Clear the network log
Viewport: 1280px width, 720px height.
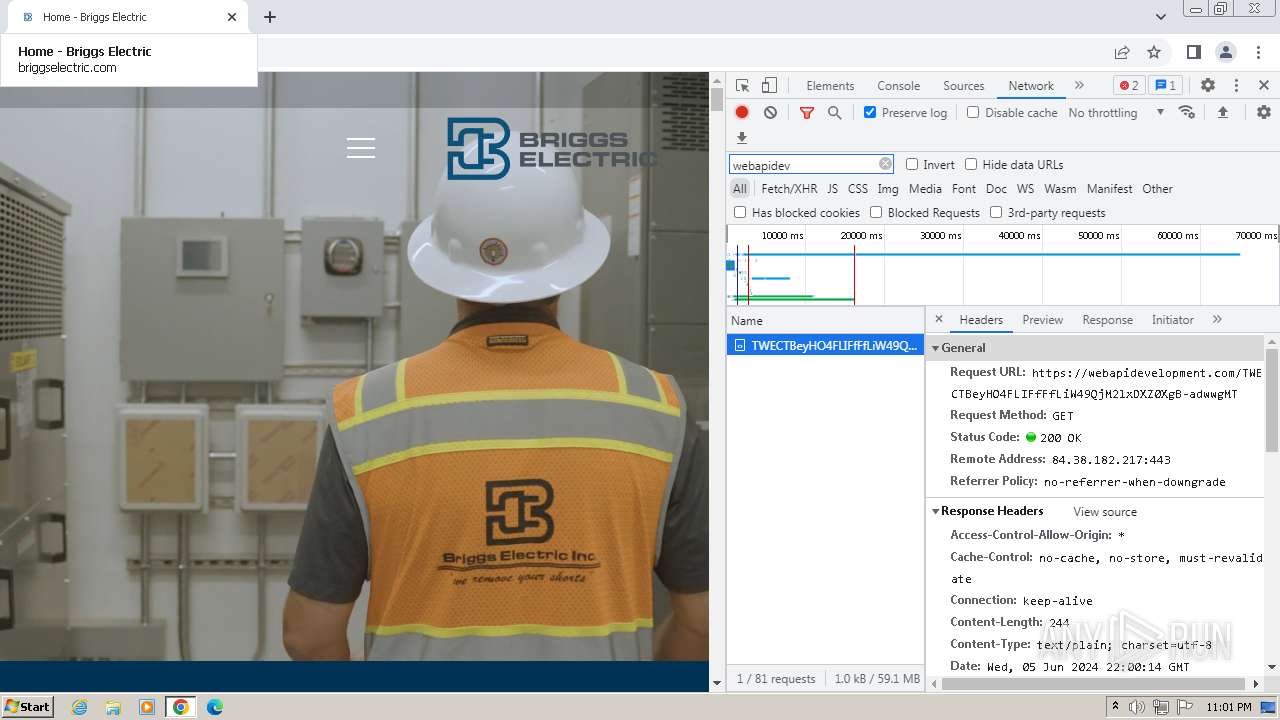pyautogui.click(x=770, y=113)
